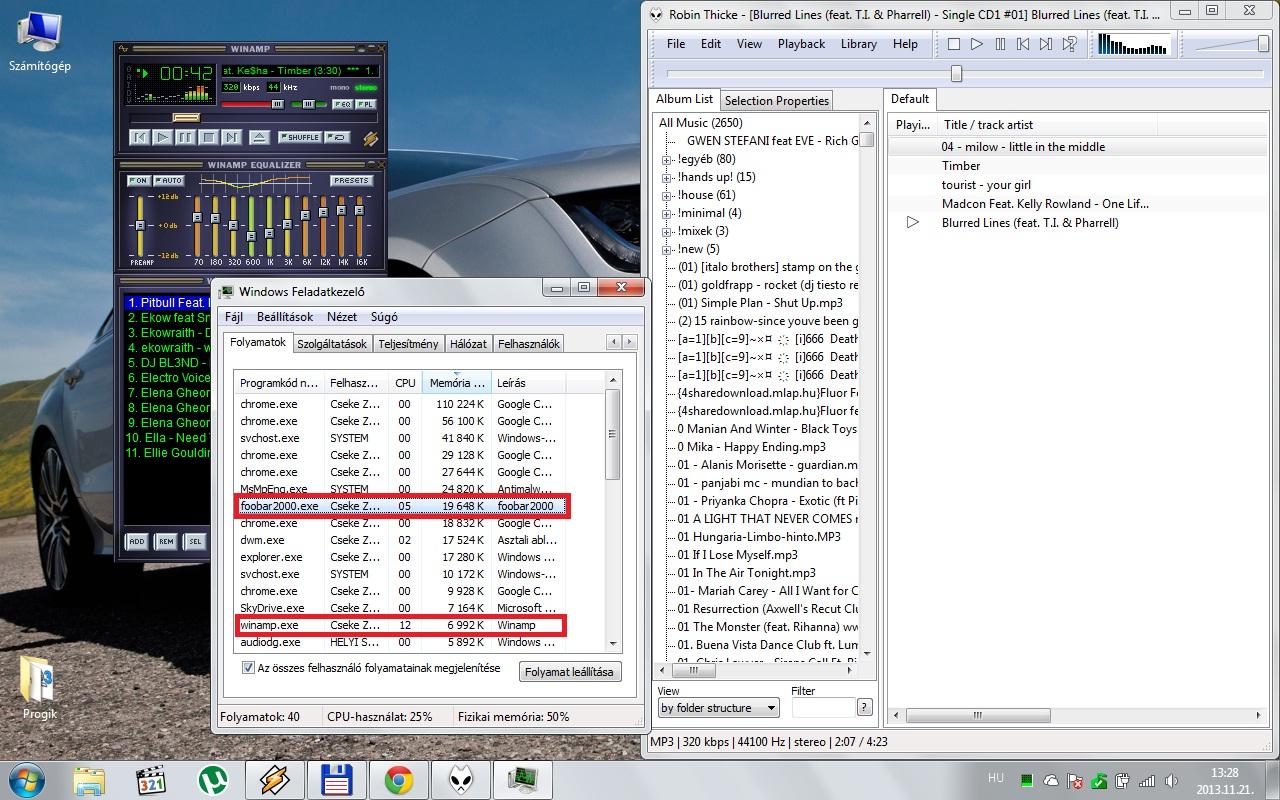Screen dimensions: 1280x800
Task: Open foobar2000 Library menu
Action: [x=858, y=44]
